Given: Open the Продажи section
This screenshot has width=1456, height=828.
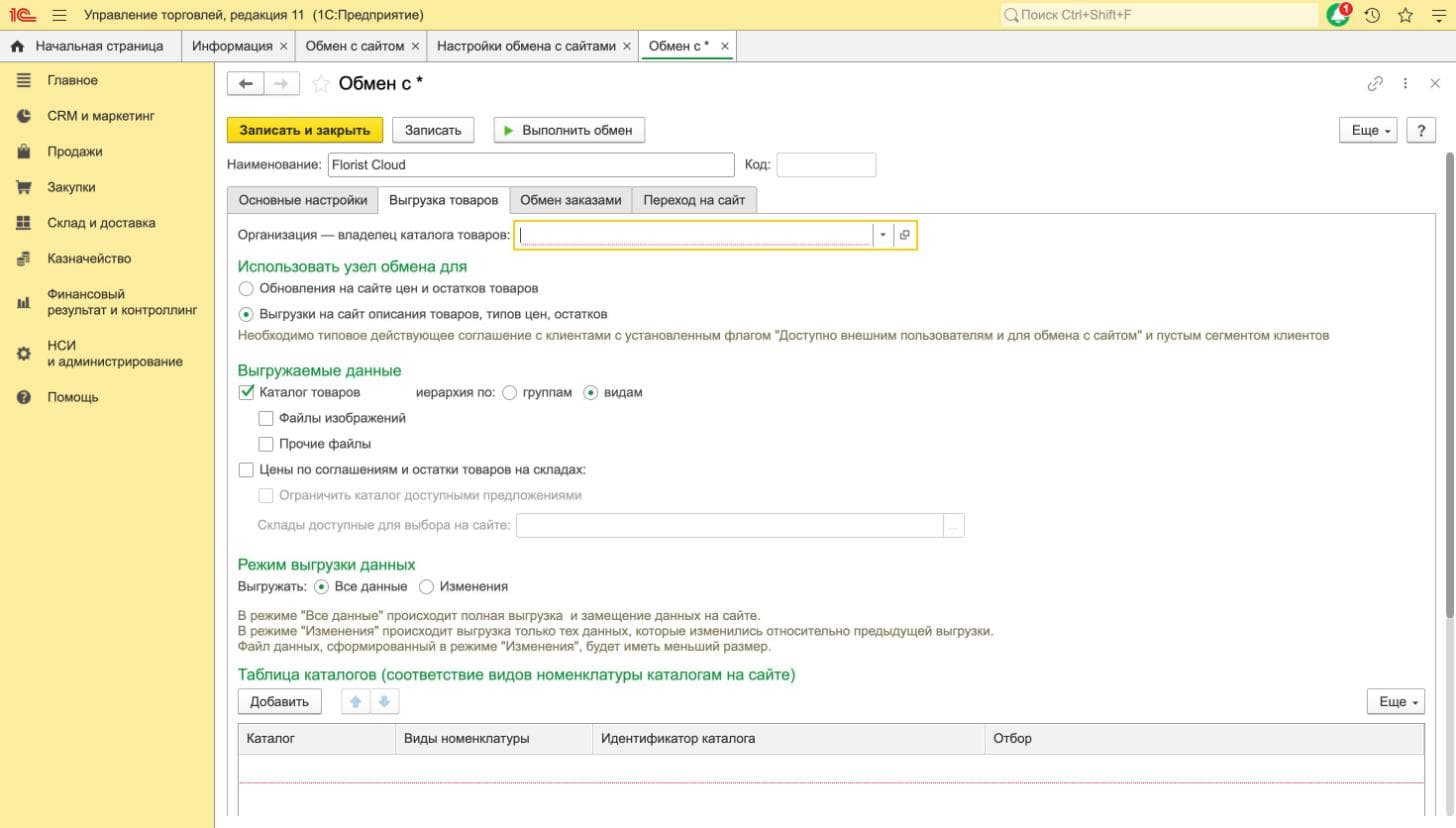Looking at the screenshot, I should pos(74,152).
